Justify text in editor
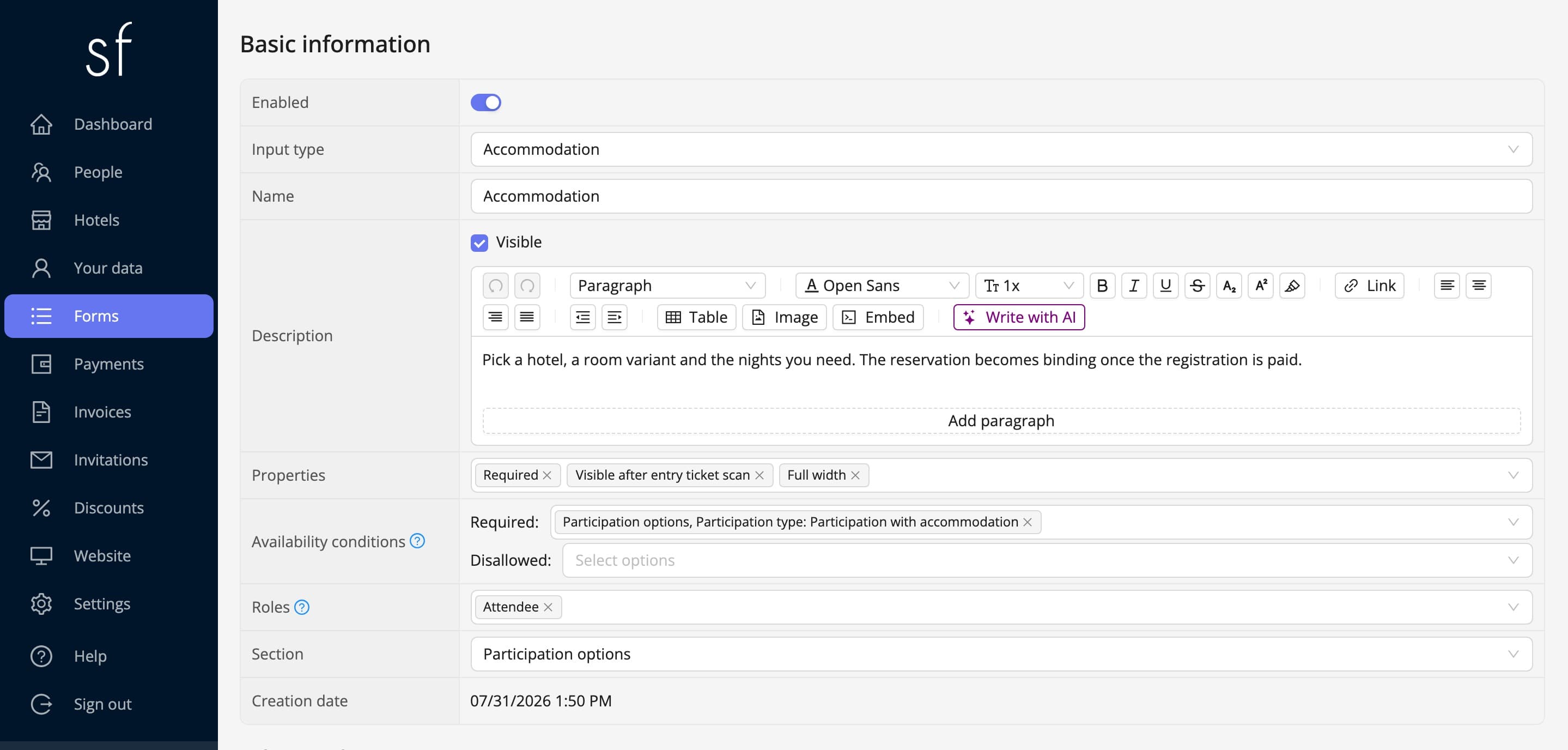This screenshot has width=1568, height=750. pyautogui.click(x=527, y=317)
